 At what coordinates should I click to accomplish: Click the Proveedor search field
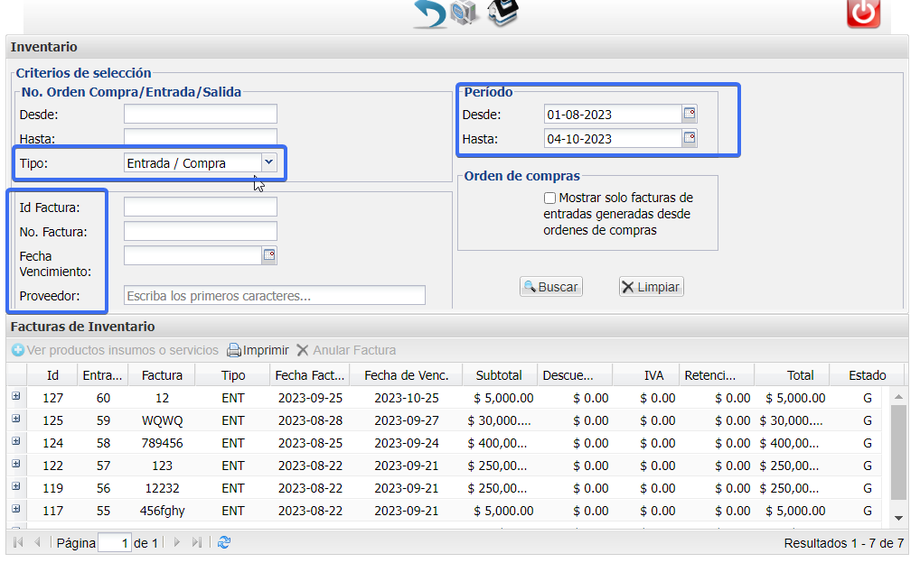point(274,295)
